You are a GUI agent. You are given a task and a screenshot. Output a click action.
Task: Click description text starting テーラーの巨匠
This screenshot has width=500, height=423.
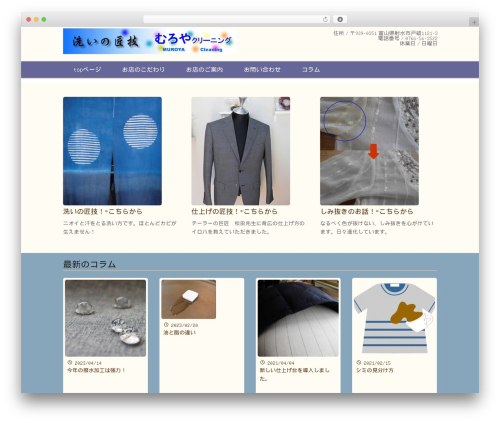point(248,227)
